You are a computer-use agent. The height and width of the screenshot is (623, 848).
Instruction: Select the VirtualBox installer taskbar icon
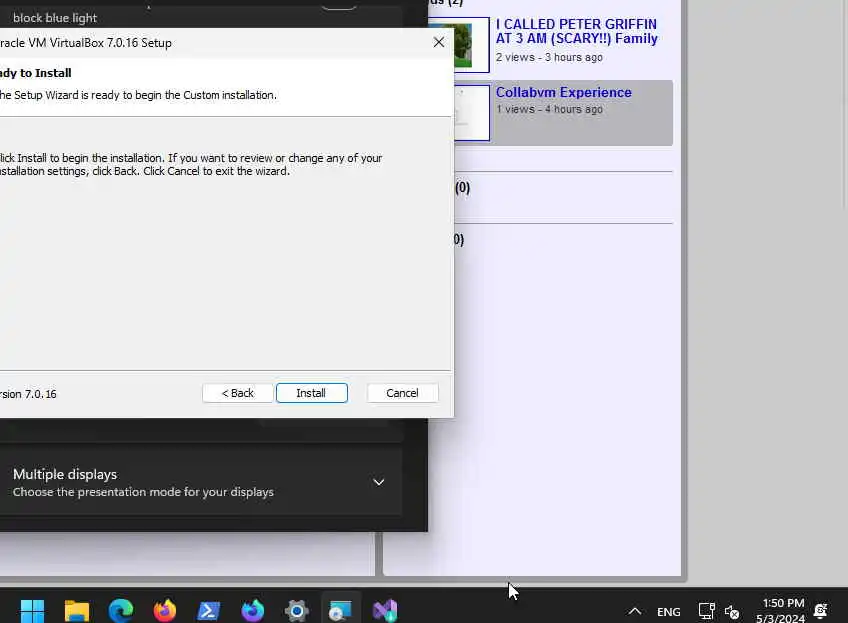coord(341,611)
